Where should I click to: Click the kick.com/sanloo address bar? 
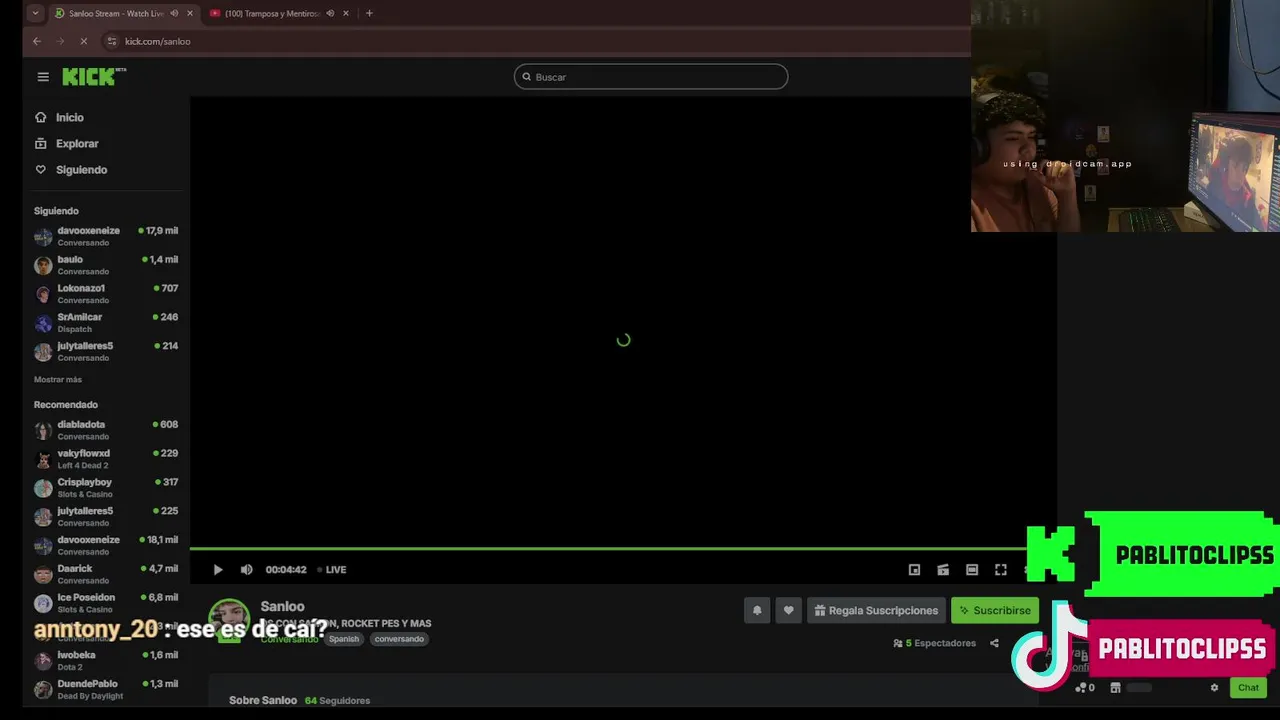point(157,42)
